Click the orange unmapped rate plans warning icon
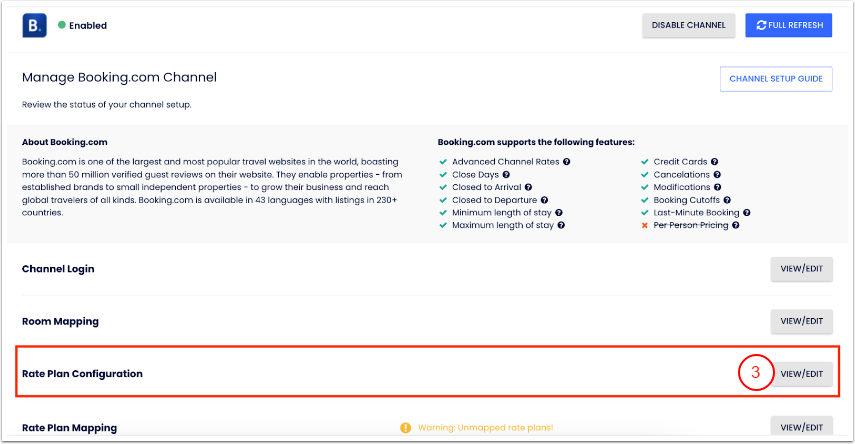855x444 pixels. 405,428
